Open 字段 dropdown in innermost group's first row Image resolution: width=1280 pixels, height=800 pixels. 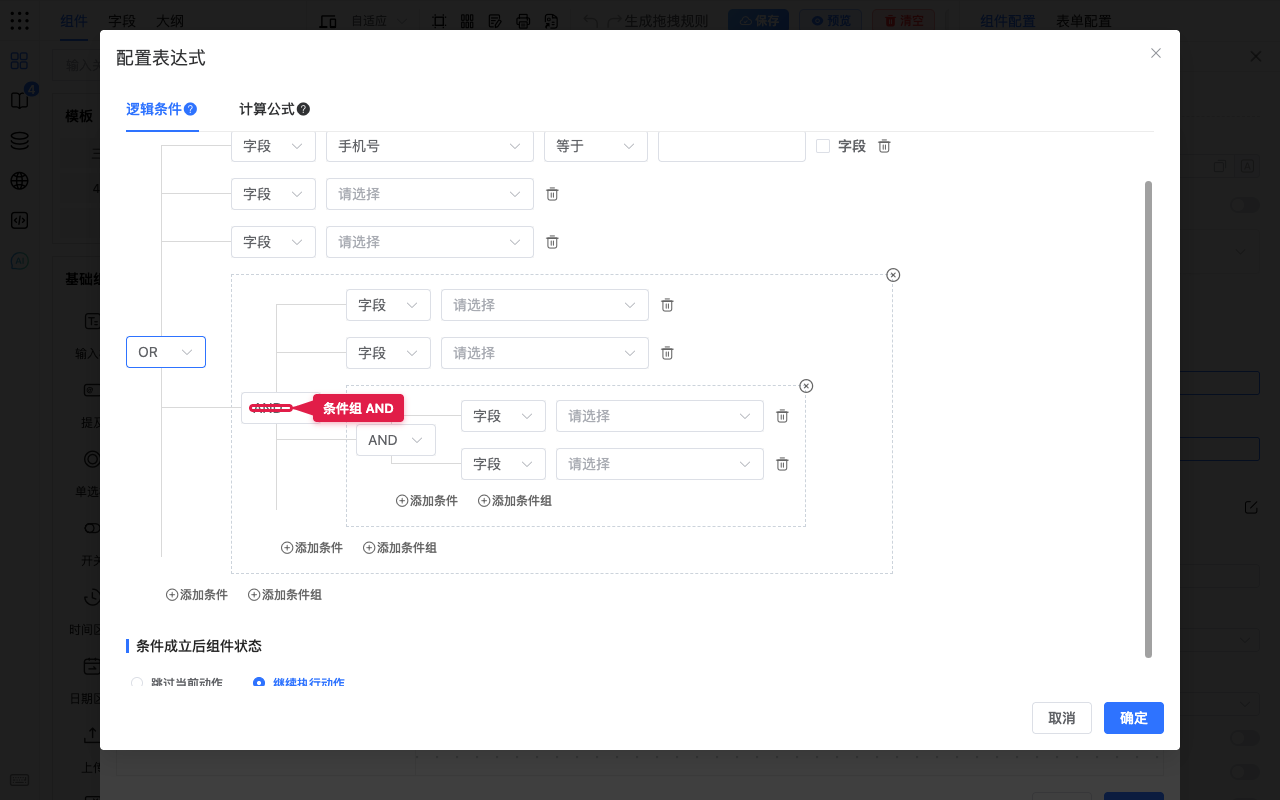point(503,416)
